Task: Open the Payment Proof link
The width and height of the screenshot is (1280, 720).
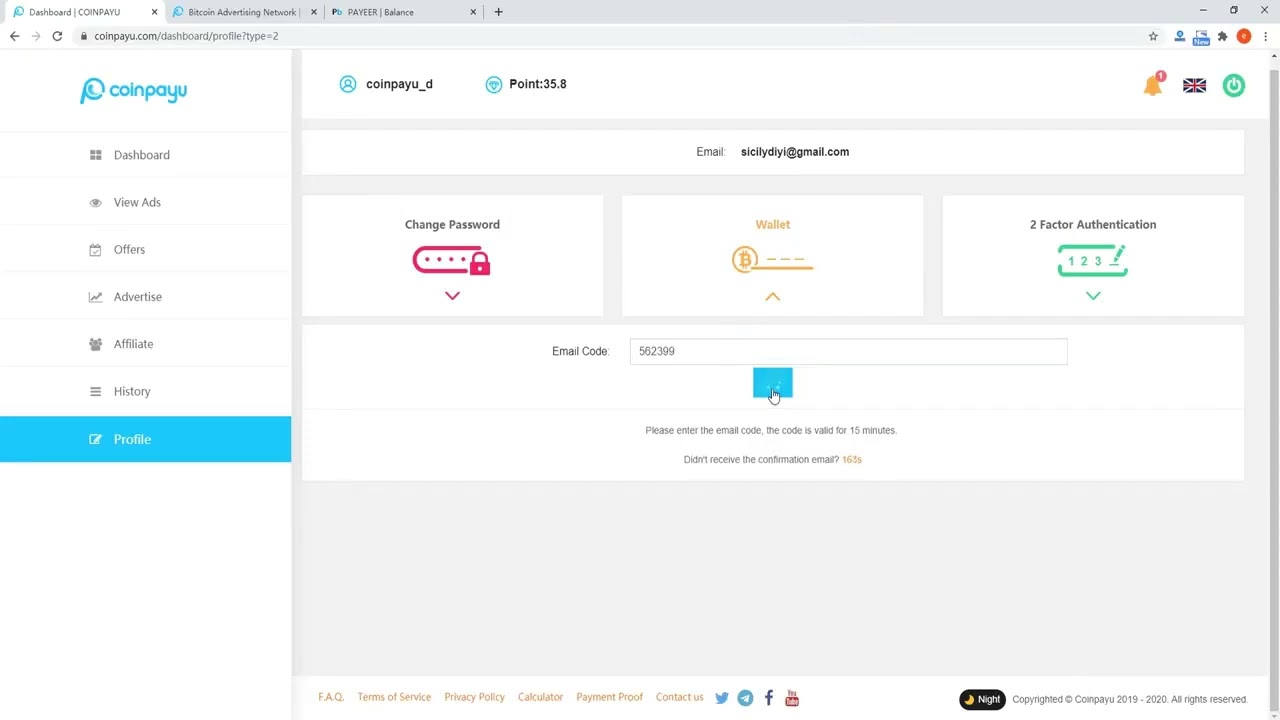Action: (x=609, y=697)
